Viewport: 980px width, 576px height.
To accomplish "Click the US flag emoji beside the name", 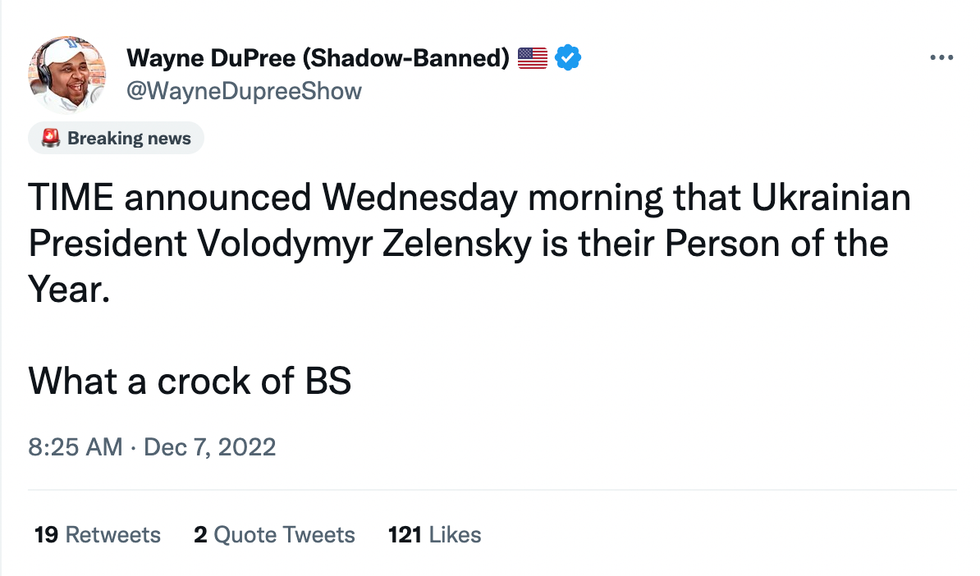I will [x=532, y=58].
